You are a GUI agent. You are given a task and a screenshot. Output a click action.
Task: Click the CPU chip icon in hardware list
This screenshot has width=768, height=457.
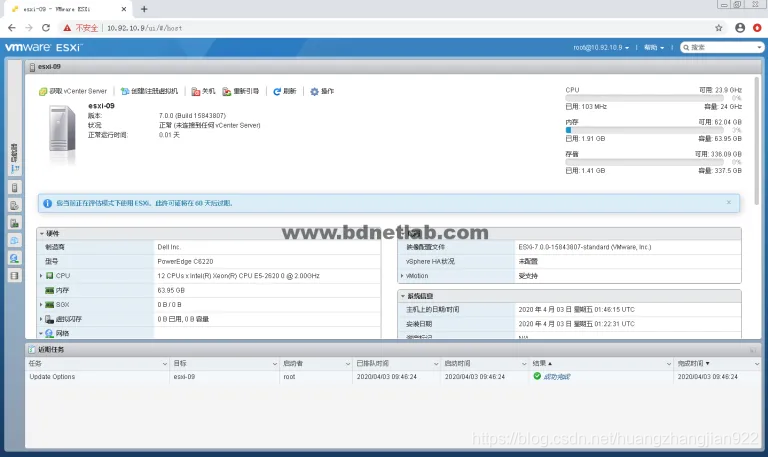[49, 276]
